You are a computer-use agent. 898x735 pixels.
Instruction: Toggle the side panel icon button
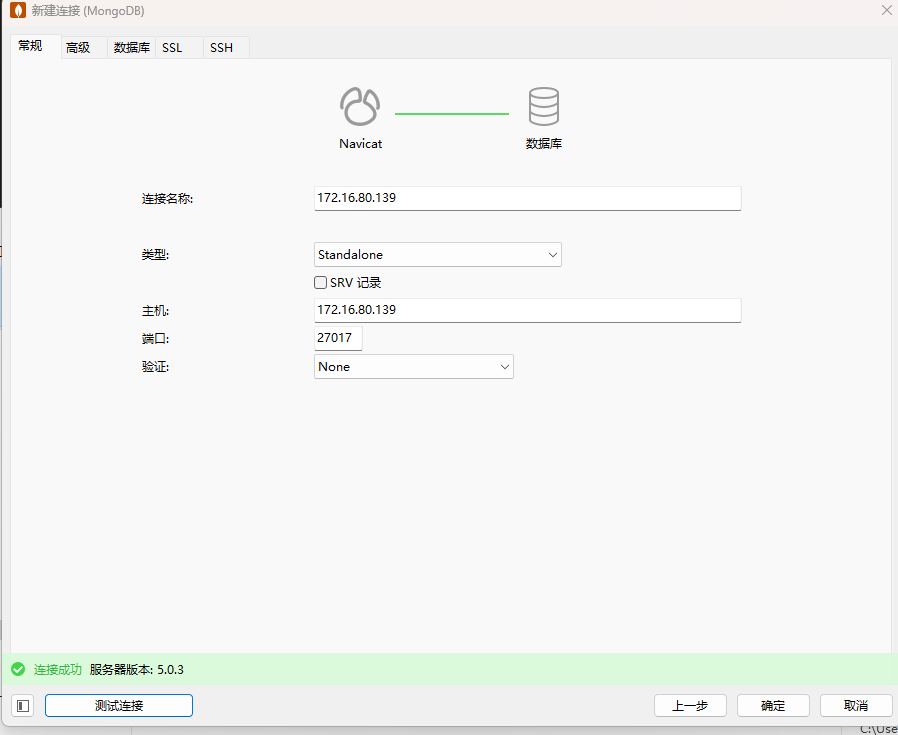(23, 706)
